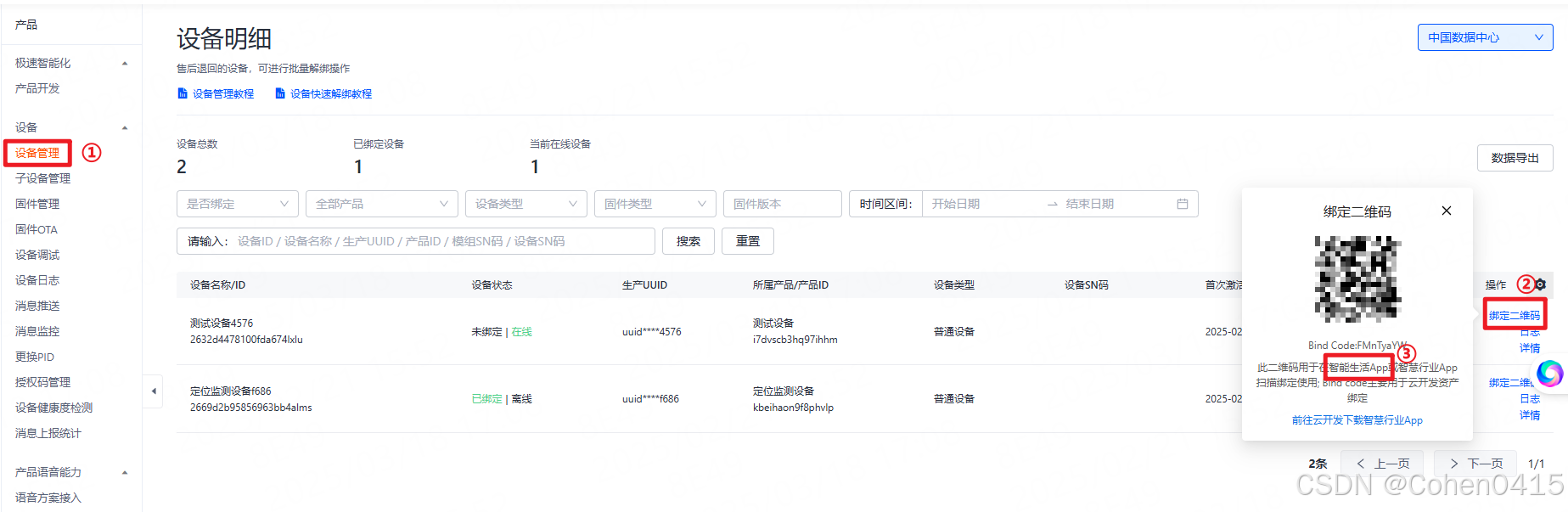The height and width of the screenshot is (512, 1568).
Task: Click the 已绑定 status text
Action: point(487,399)
